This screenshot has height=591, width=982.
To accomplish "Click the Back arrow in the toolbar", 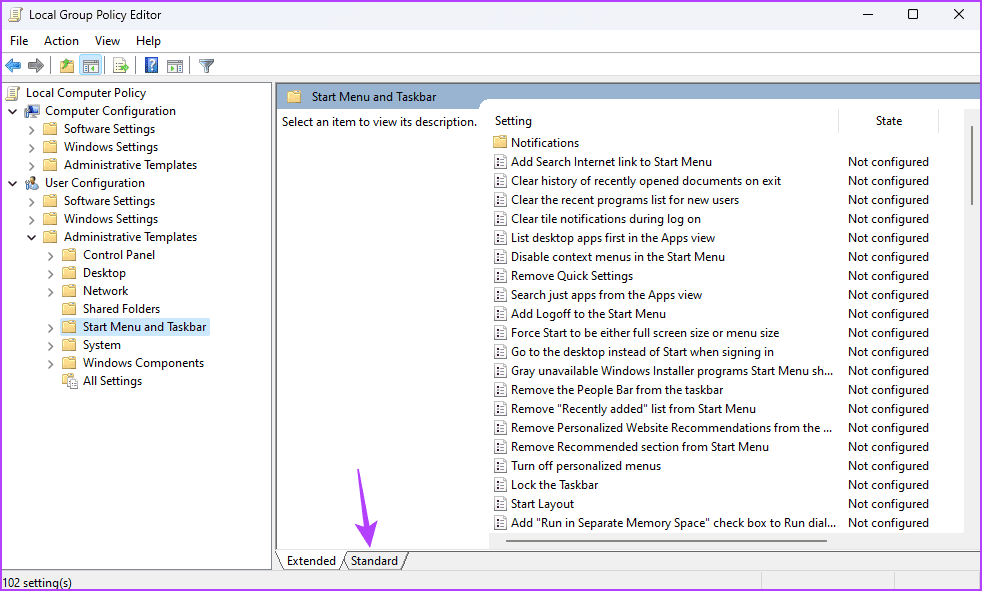I will point(13,65).
